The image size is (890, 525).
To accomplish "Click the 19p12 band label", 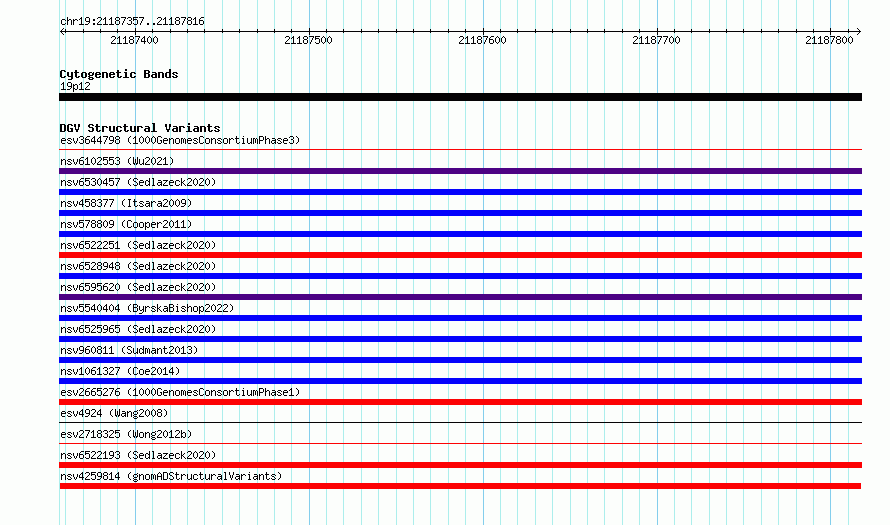I will (x=75, y=86).
